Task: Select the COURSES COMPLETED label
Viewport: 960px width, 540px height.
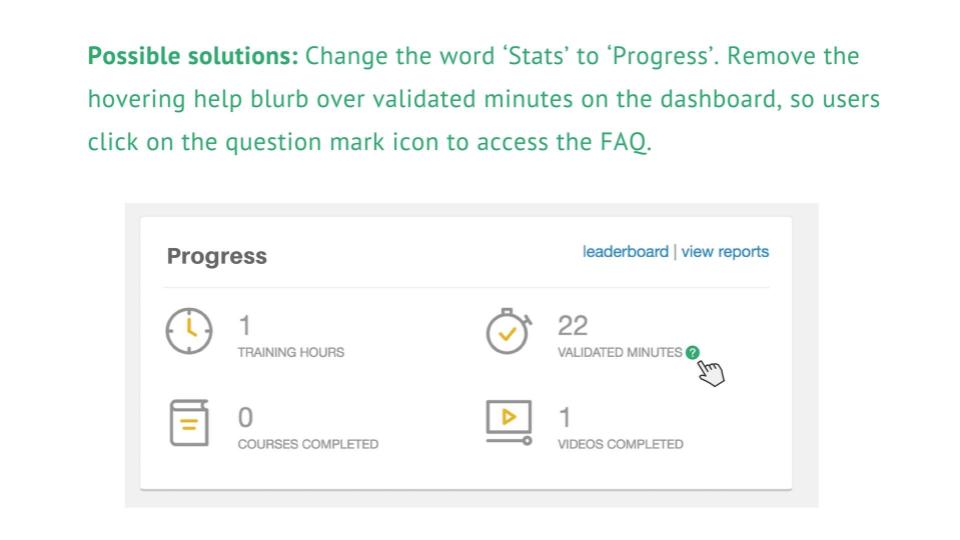Action: (x=308, y=444)
